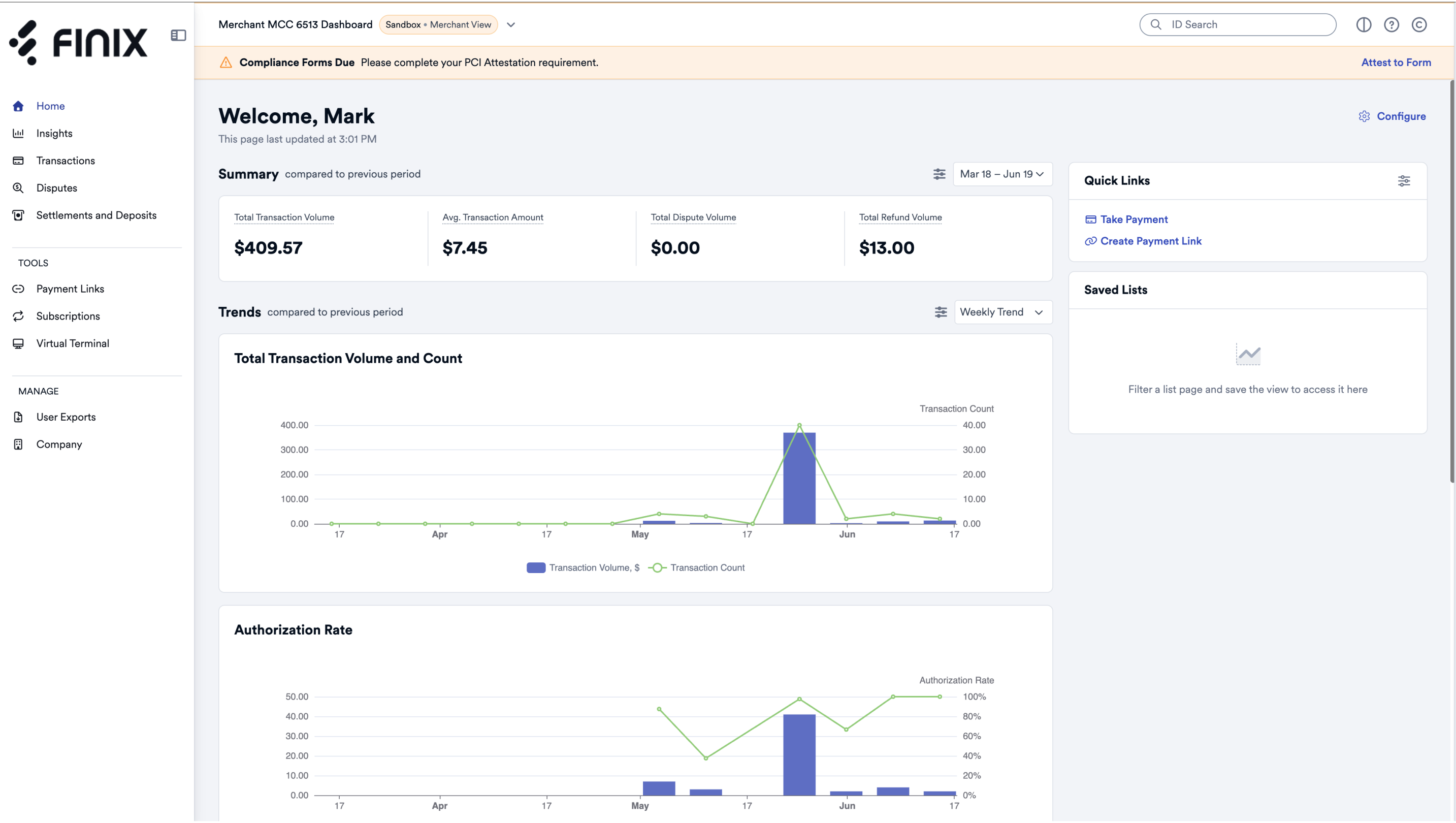Click the tallest bar in Transaction Volume chart

click(x=799, y=478)
